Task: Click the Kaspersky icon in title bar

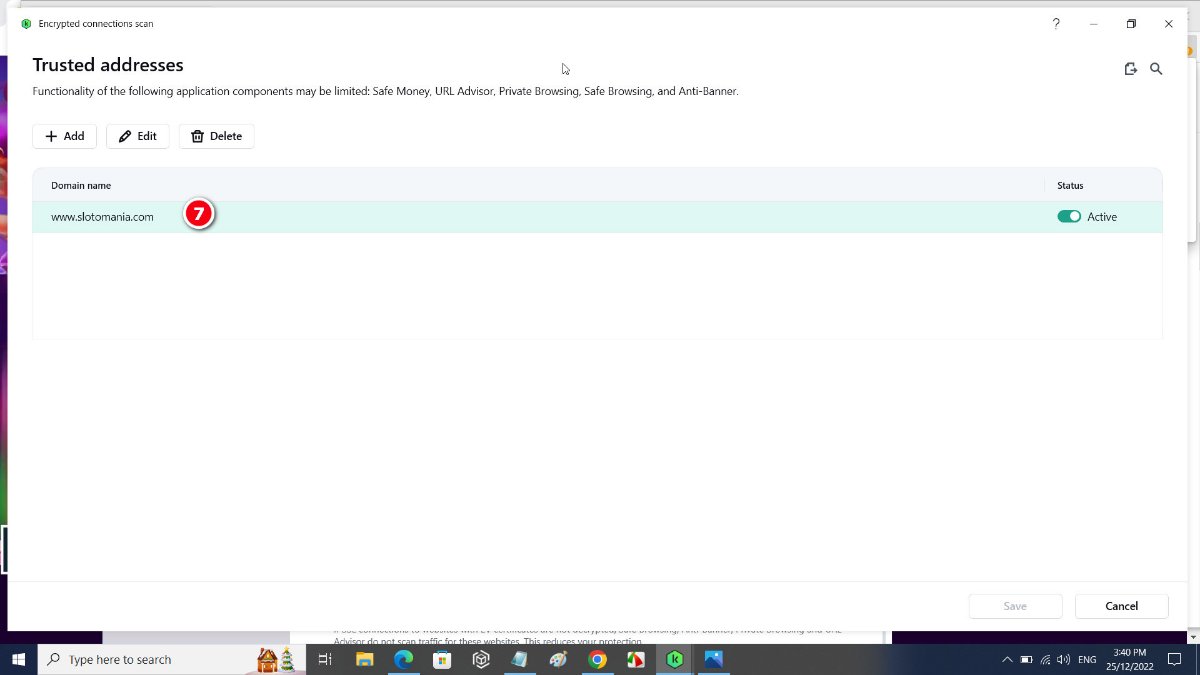Action: coord(26,24)
